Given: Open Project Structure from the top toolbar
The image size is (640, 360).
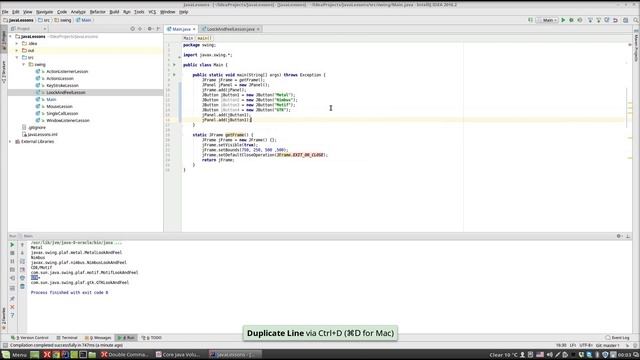Looking at the screenshot, I should (625, 20).
